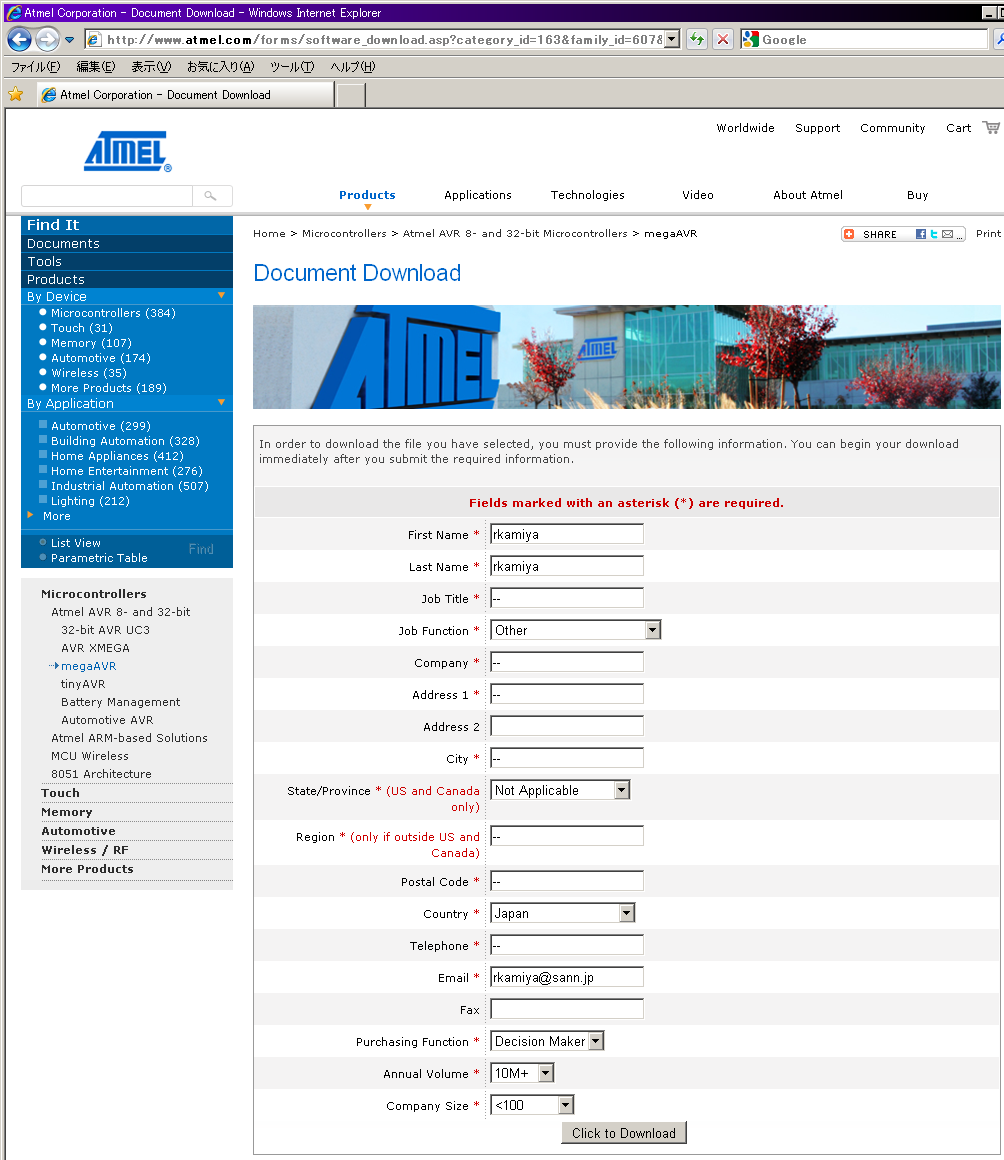
Task: Click the faded Find button in sidebar
Action: click(x=201, y=549)
